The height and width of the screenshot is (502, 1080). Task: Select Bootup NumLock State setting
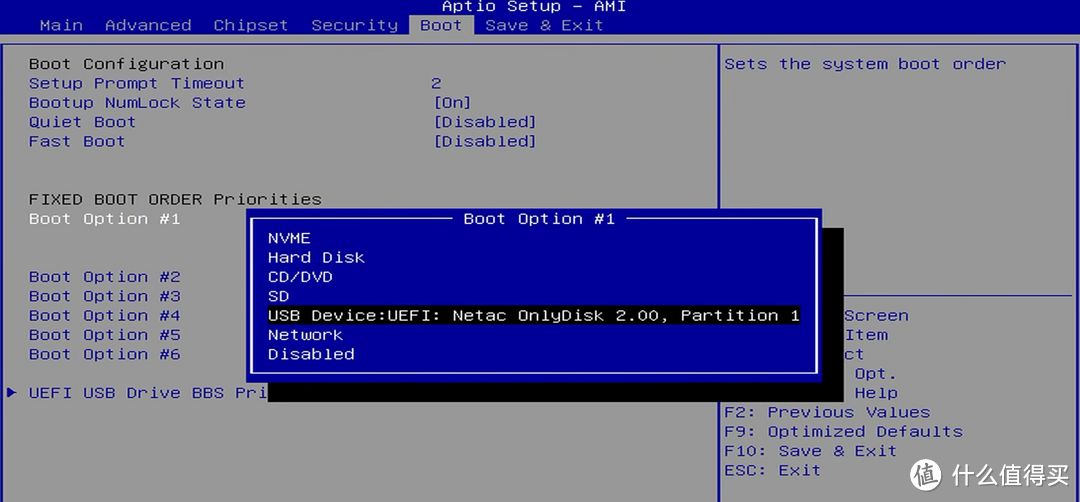[x=137, y=103]
